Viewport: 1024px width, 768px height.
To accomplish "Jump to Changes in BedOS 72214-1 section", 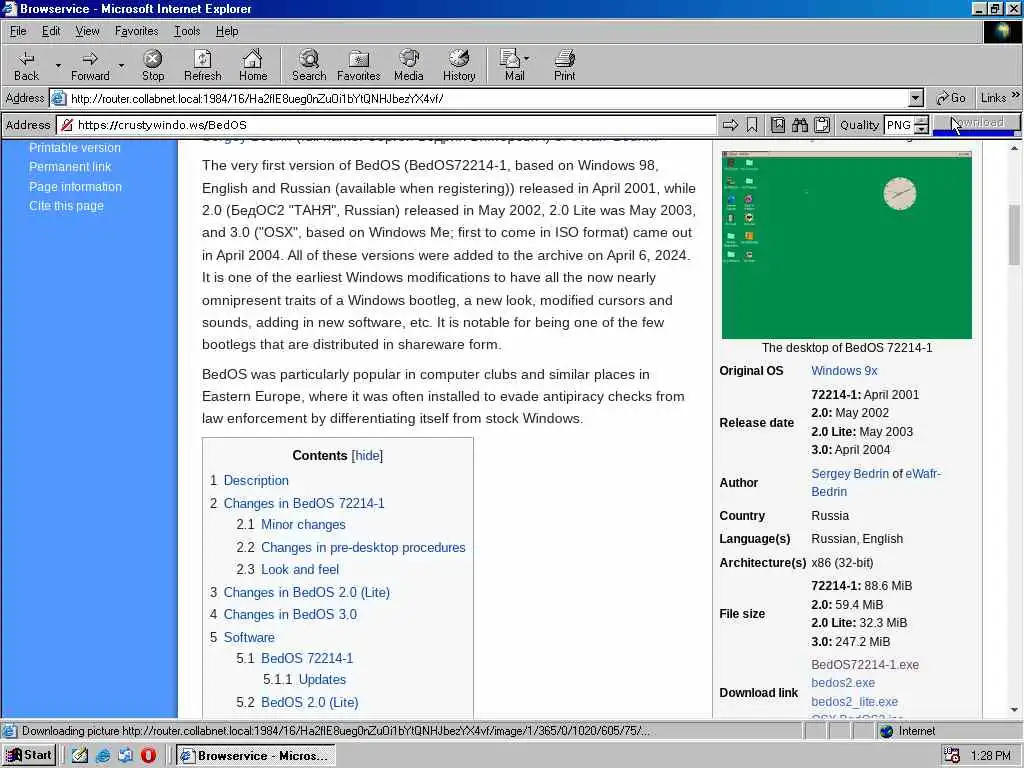I will (304, 504).
